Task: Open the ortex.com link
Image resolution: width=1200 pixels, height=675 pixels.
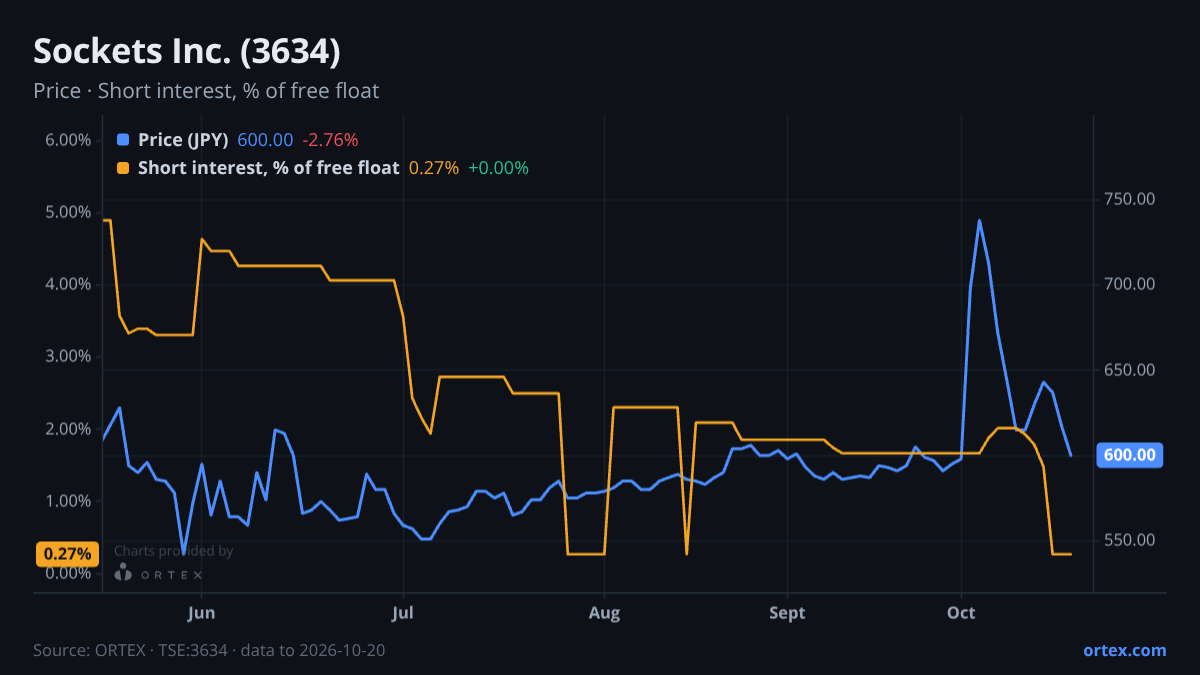Action: point(1124,650)
